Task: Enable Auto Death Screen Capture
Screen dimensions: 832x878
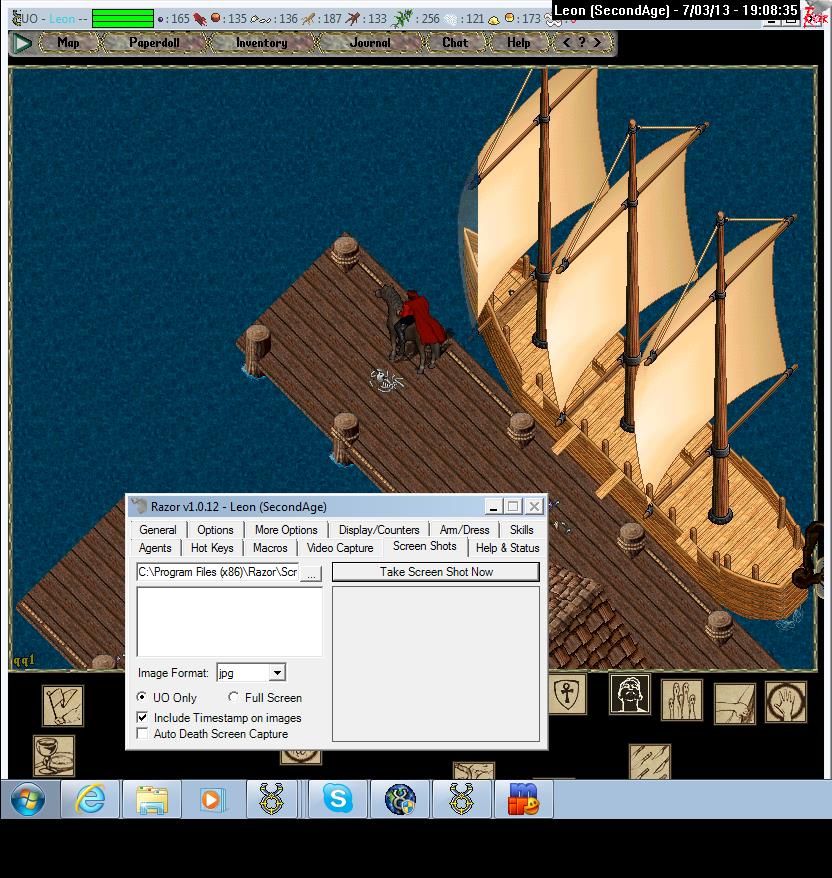Action: [x=142, y=734]
